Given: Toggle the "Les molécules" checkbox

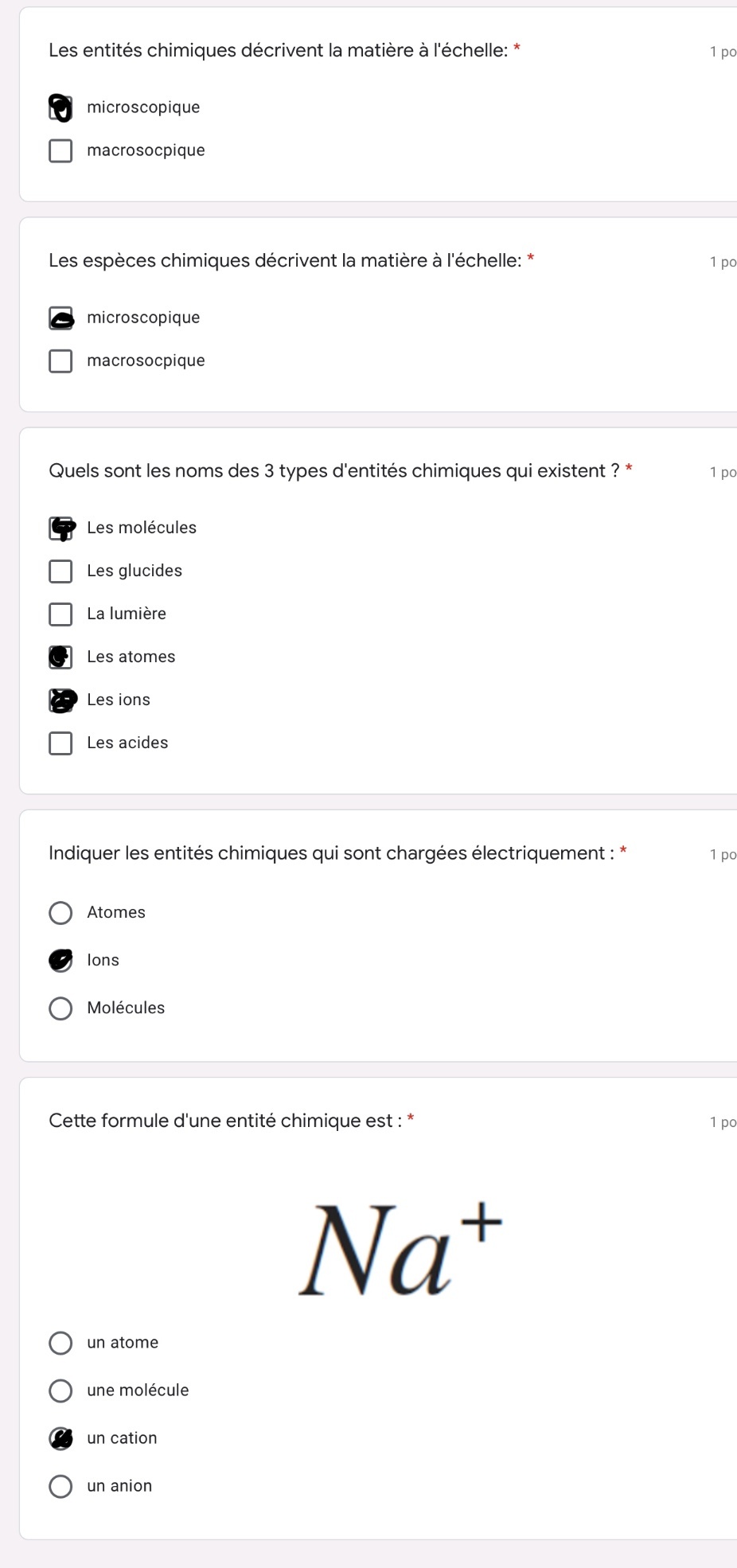Looking at the screenshot, I should pos(60,528).
